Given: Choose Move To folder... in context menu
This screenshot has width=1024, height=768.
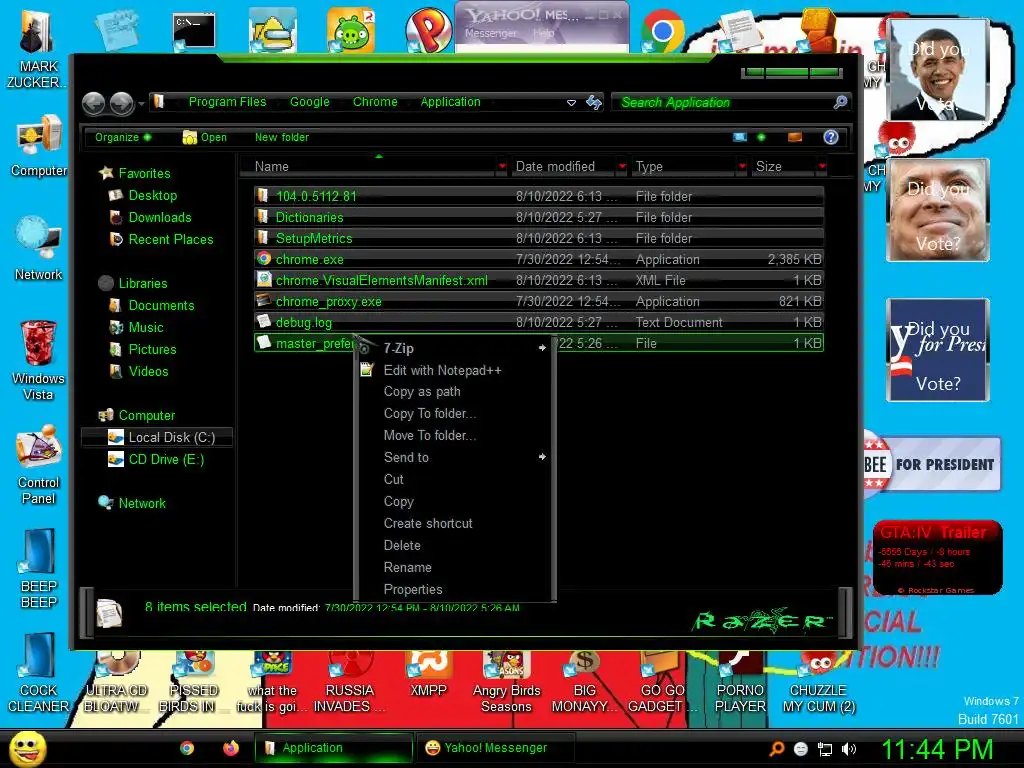Looking at the screenshot, I should [455, 436].
